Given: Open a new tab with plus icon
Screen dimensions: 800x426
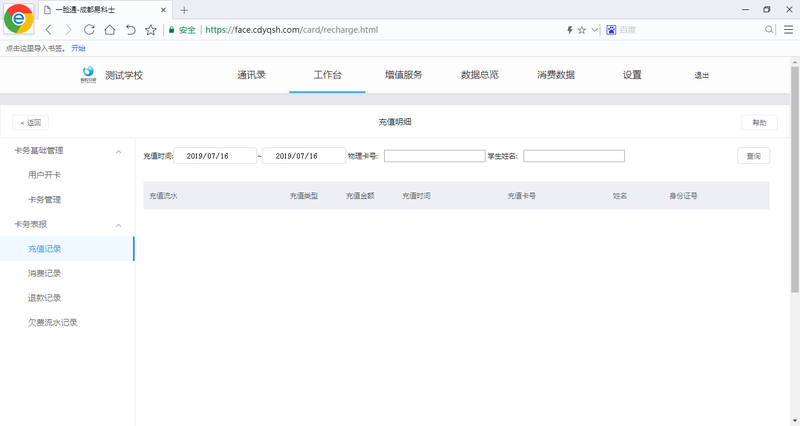Looking at the screenshot, I should [x=184, y=10].
